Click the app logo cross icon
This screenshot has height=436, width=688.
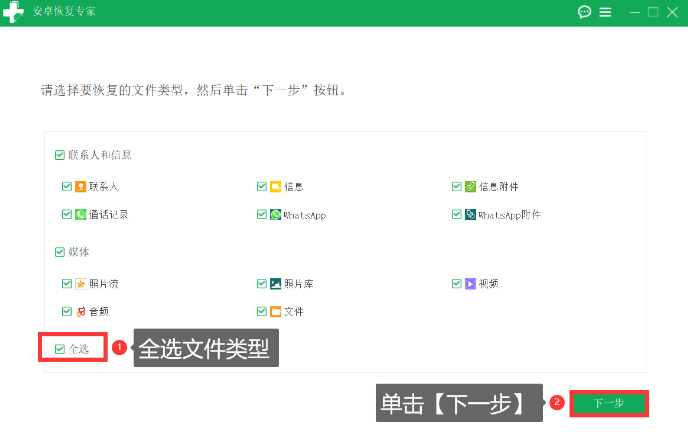point(13,12)
